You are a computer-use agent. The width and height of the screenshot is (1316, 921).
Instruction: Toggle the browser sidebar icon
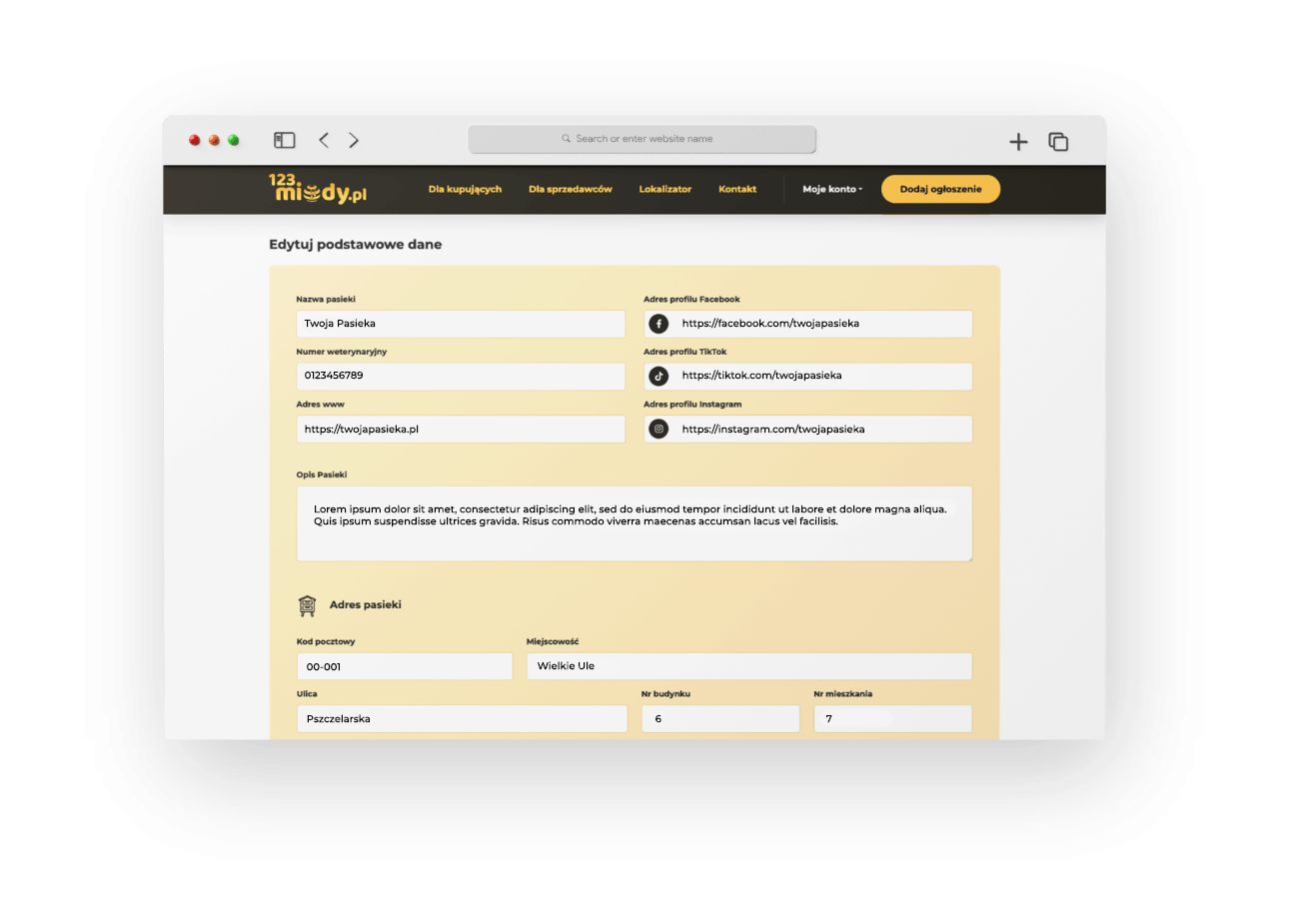pyautogui.click(x=285, y=141)
